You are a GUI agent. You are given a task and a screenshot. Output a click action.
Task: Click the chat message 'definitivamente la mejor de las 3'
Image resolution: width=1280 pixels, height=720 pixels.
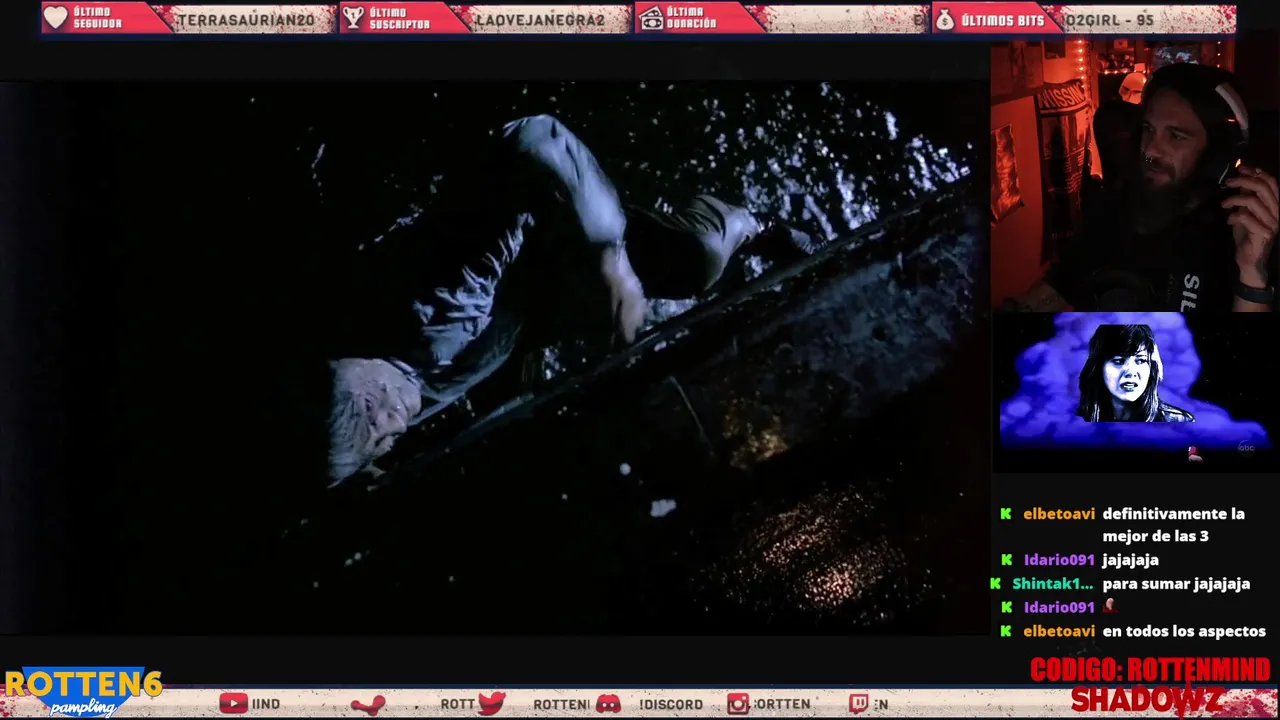(1173, 525)
